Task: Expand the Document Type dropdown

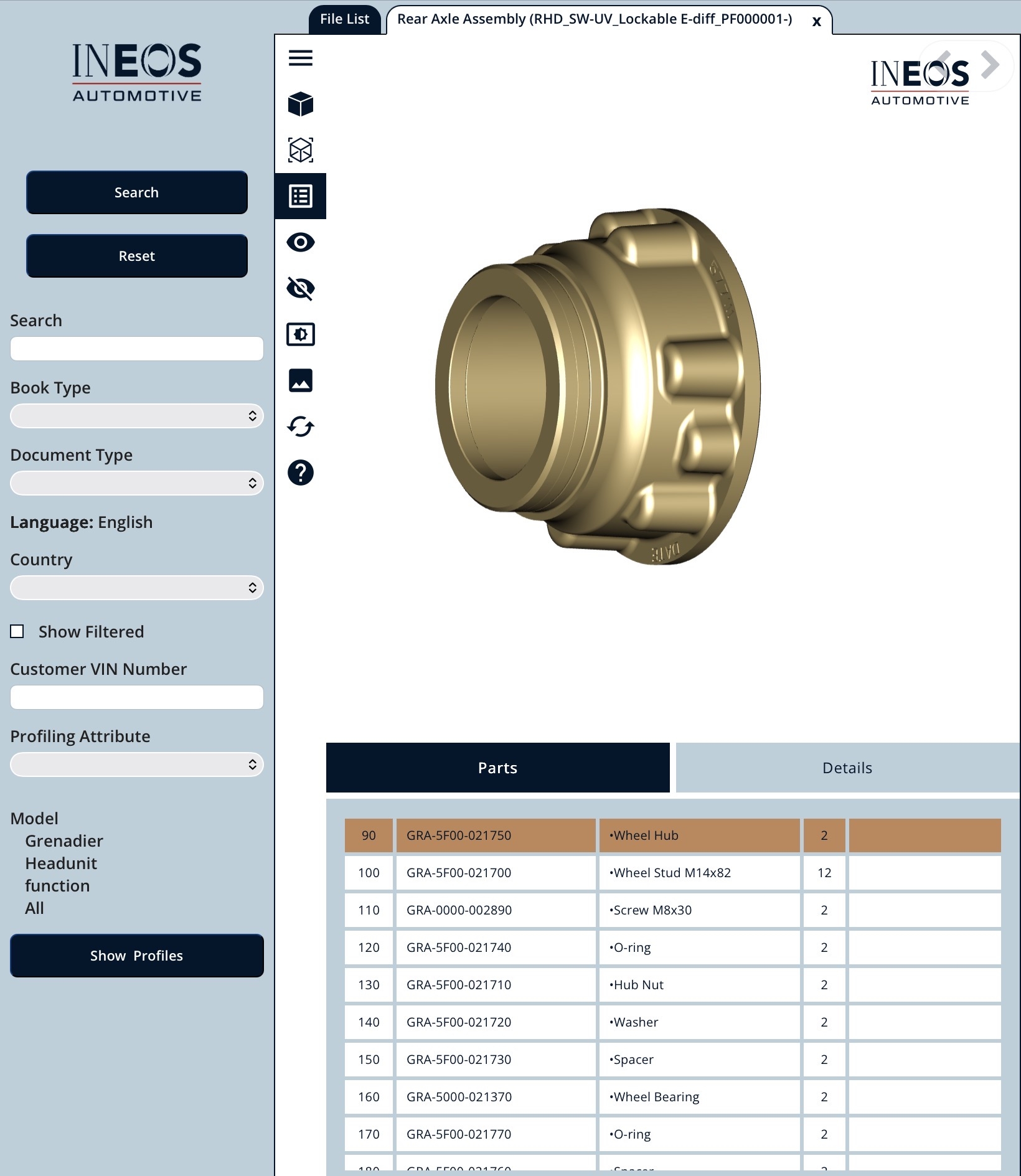Action: (136, 483)
